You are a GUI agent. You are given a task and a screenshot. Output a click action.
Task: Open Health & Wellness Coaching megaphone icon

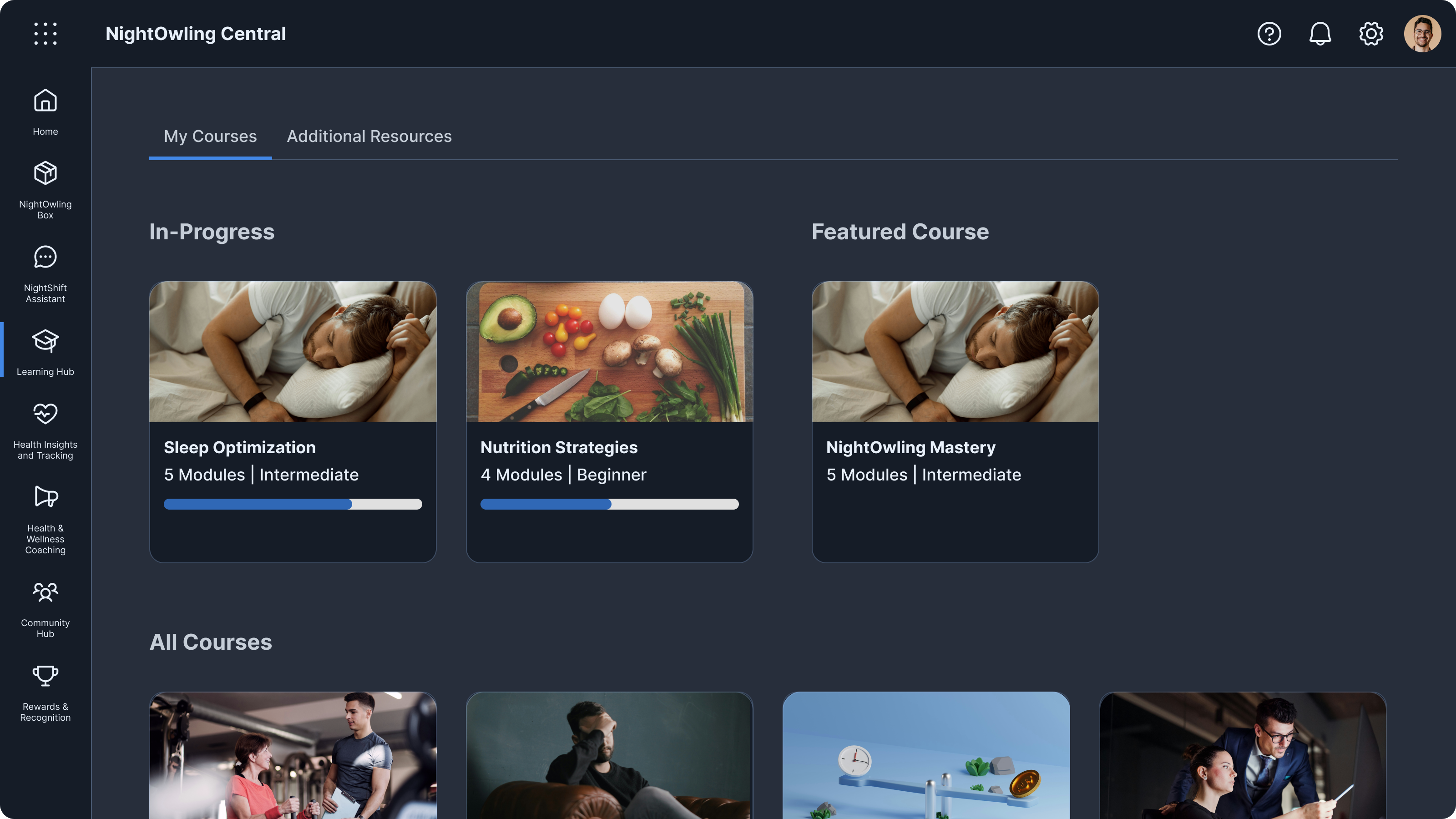[x=45, y=497]
